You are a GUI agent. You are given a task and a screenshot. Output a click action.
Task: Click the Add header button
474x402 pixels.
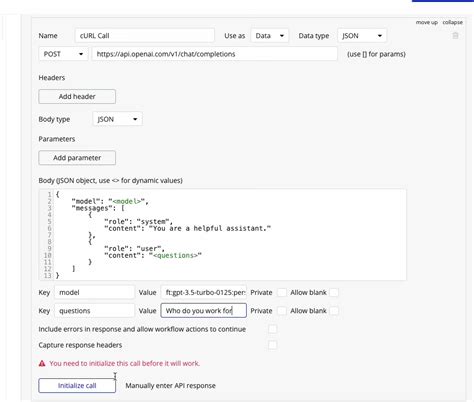tap(77, 96)
